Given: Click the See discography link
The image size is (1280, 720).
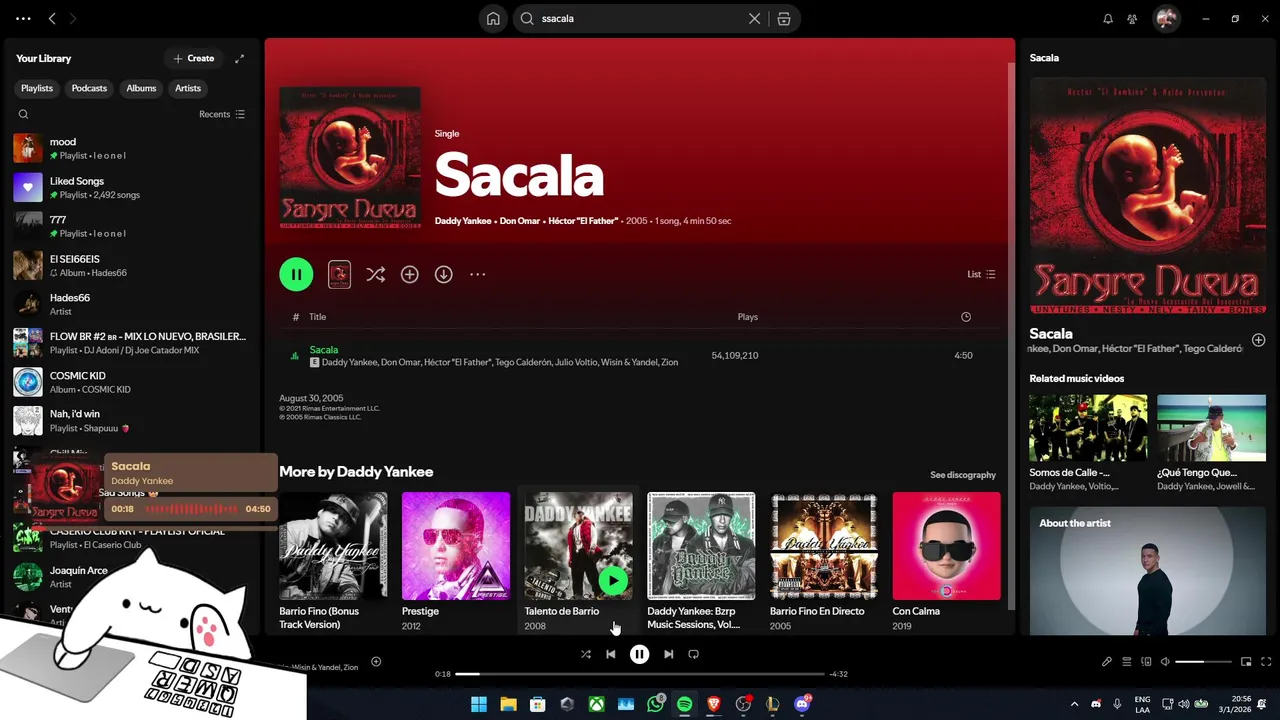Looking at the screenshot, I should point(963,475).
